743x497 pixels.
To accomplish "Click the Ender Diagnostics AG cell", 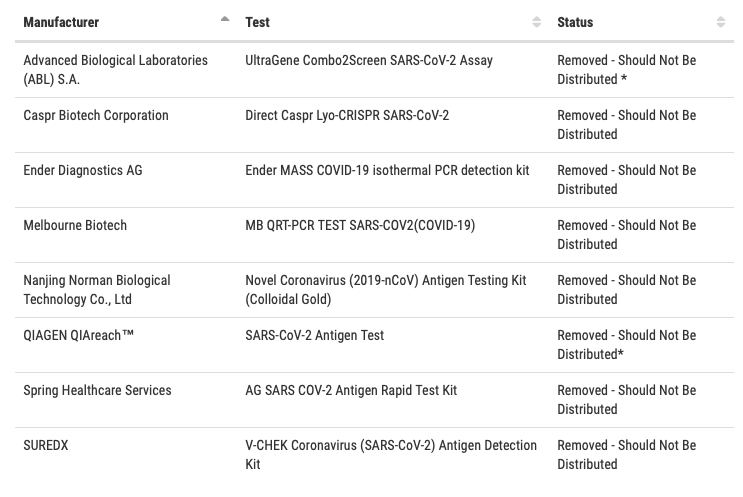I will 83,170.
